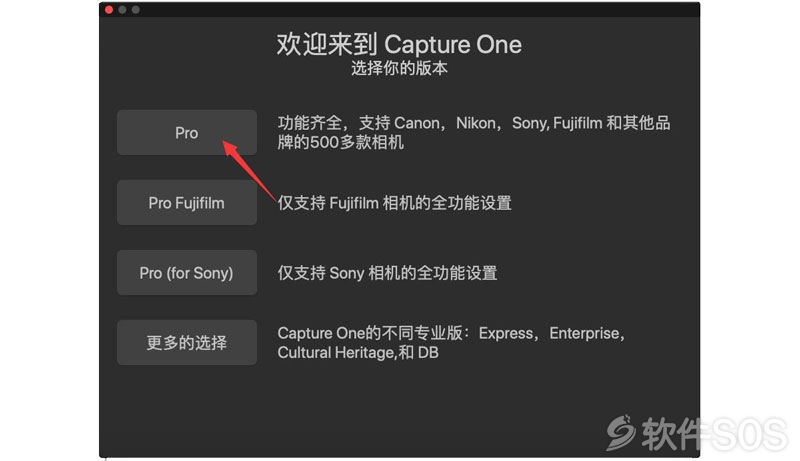Close the window with red button
The height and width of the screenshot is (461, 800).
click(109, 10)
